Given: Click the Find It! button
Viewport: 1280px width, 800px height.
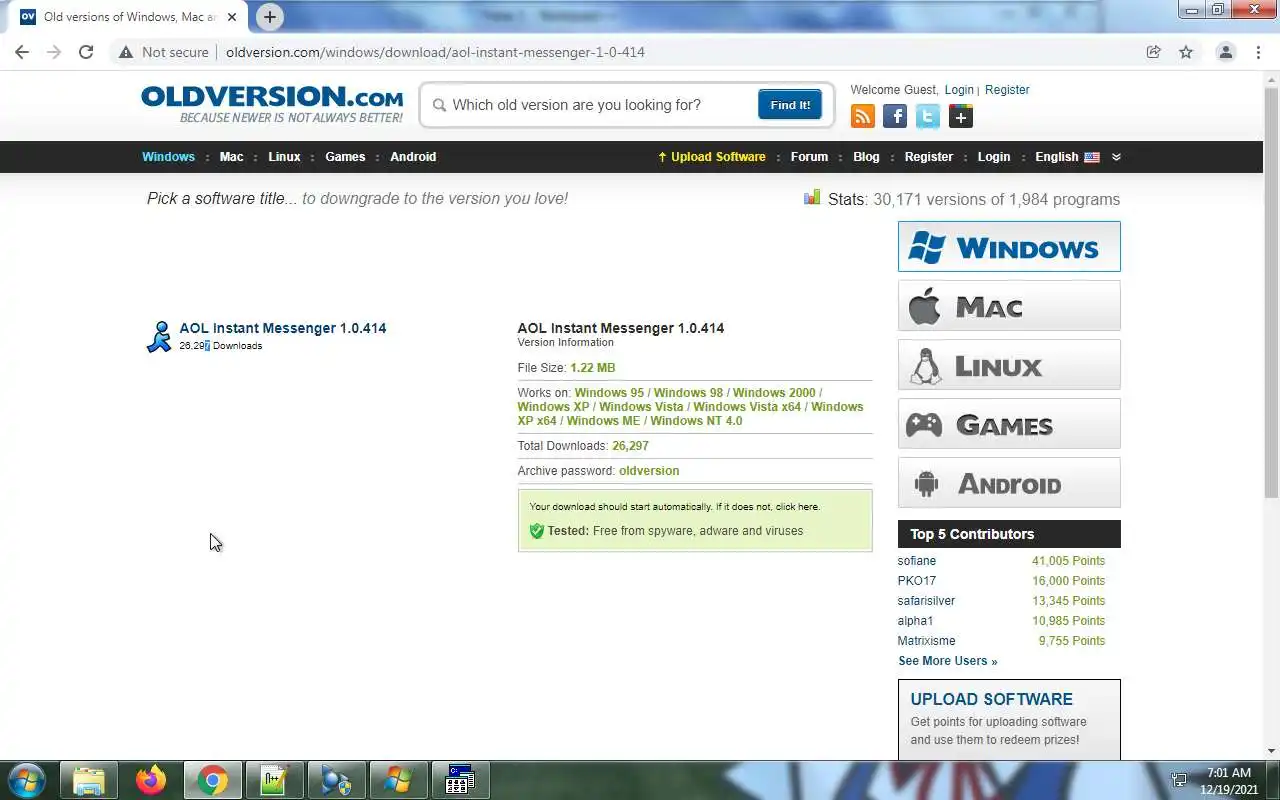Looking at the screenshot, I should pyautogui.click(x=790, y=105).
